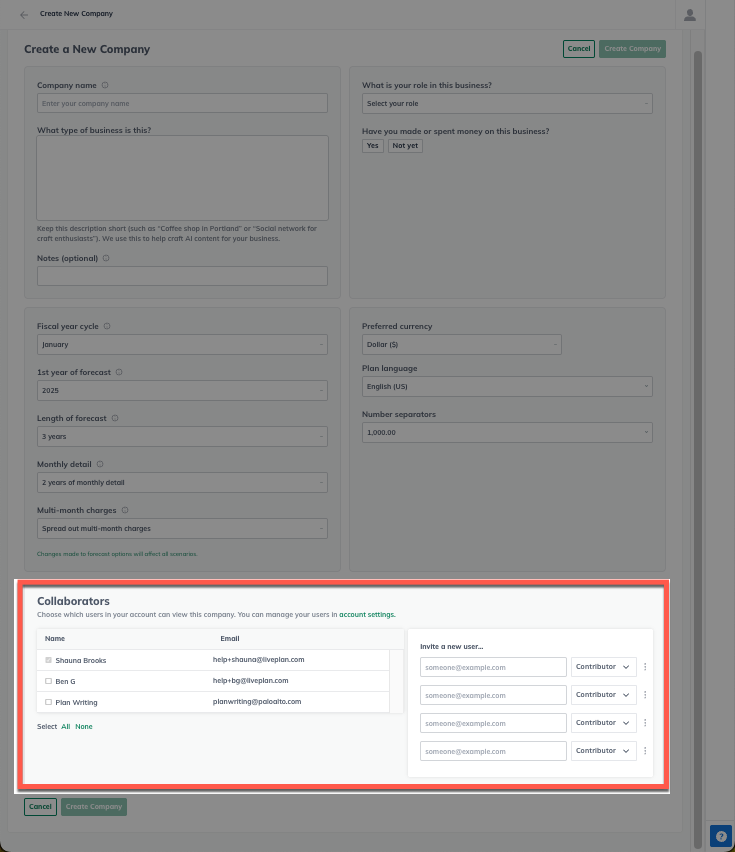Open Fiscal year cycle January dropdown
The image size is (735, 852).
click(x=182, y=344)
